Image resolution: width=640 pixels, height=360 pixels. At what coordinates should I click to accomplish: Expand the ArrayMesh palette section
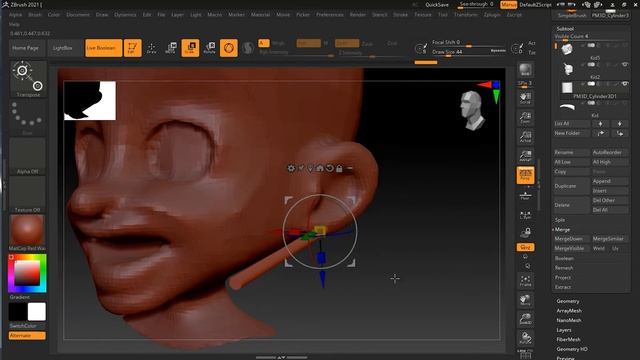(x=569, y=311)
